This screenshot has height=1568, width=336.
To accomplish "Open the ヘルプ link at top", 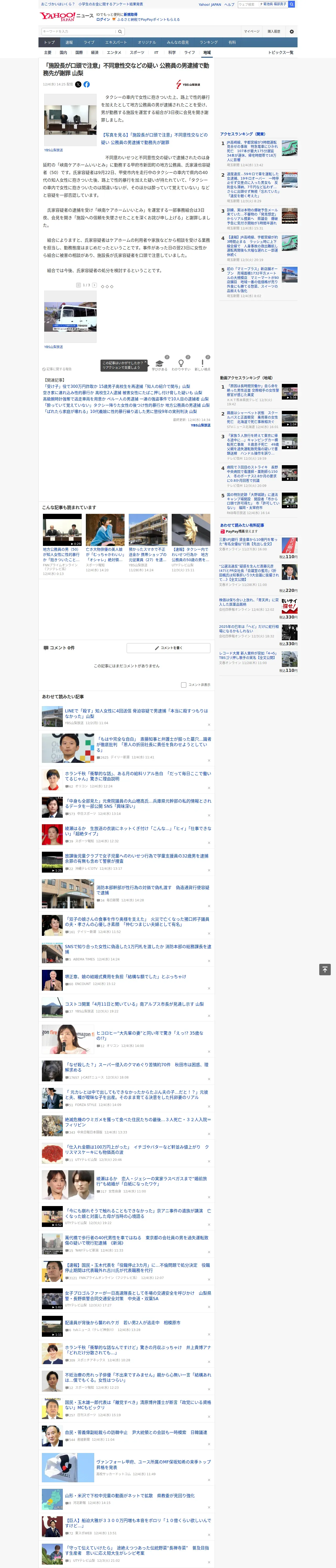I will (x=229, y=4).
